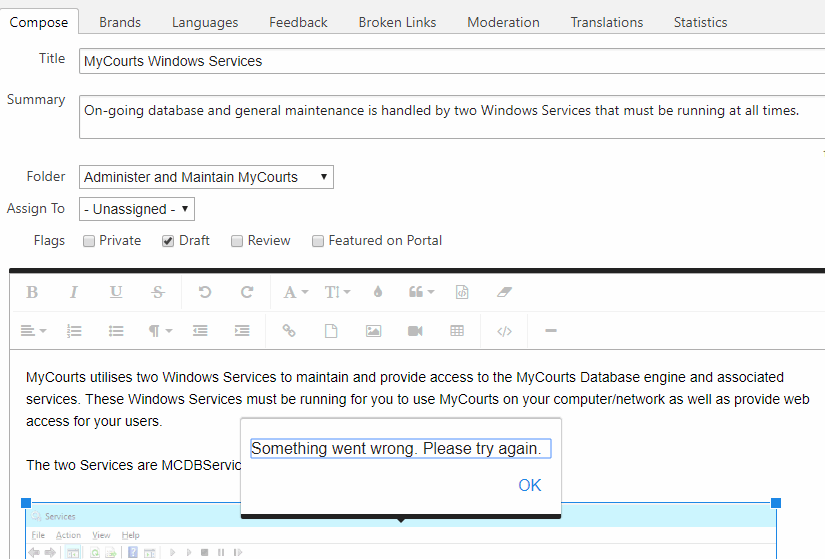Insert a link with the chain icon

coord(289,330)
